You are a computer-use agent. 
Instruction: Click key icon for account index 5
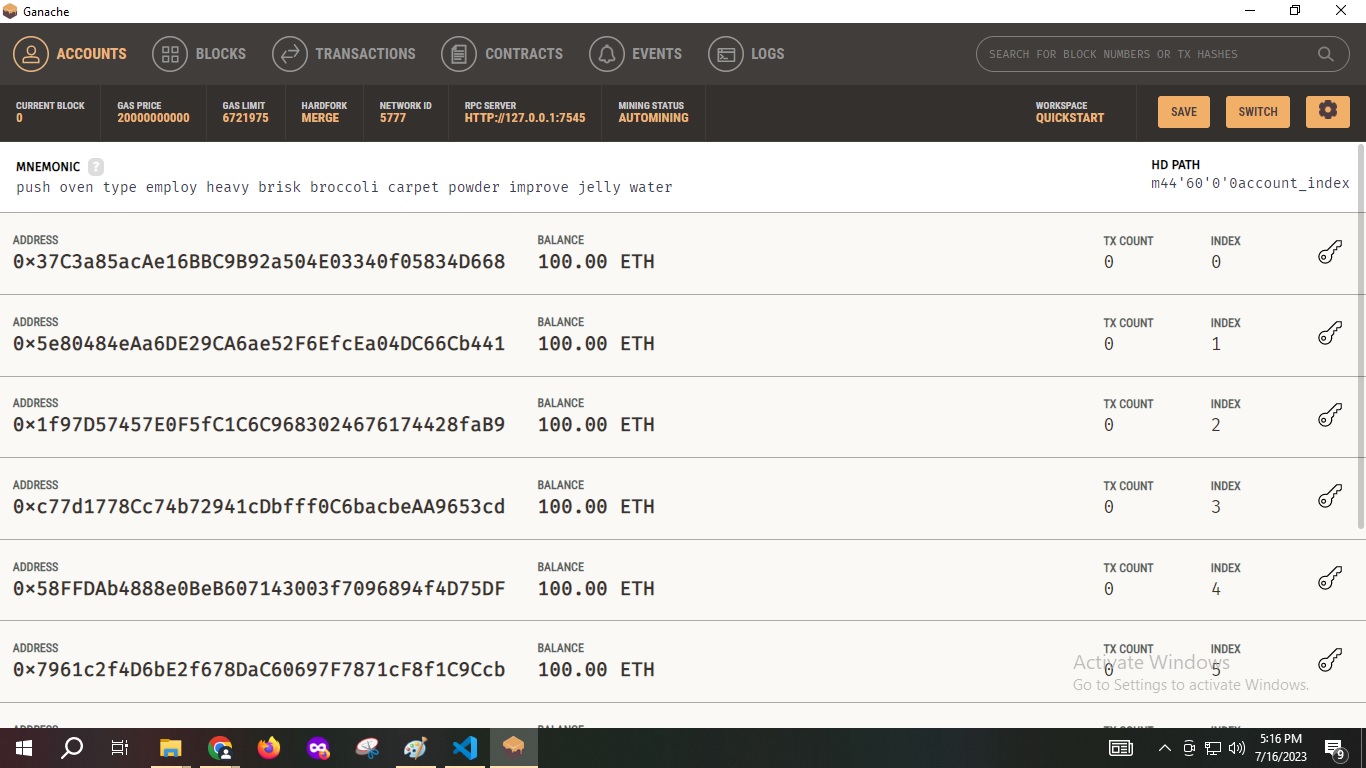[x=1329, y=660]
